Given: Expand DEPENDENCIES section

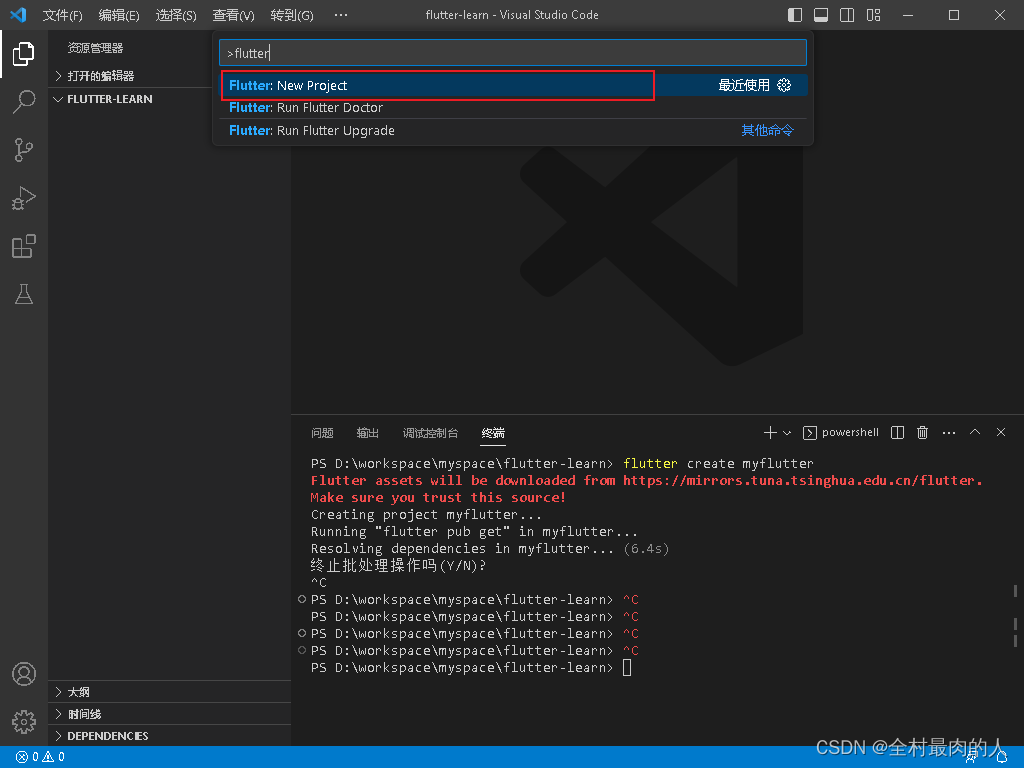Looking at the screenshot, I should point(170,736).
